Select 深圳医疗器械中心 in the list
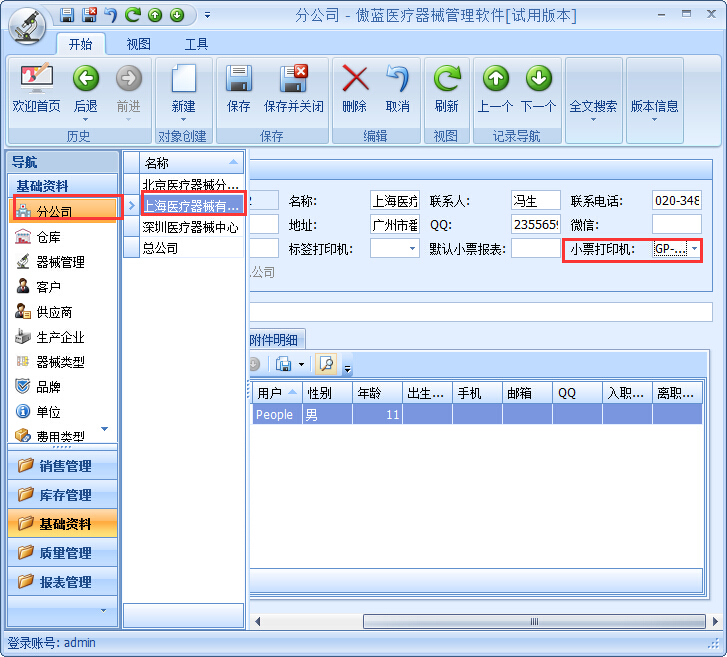The width and height of the screenshot is (727, 657). click(190, 227)
